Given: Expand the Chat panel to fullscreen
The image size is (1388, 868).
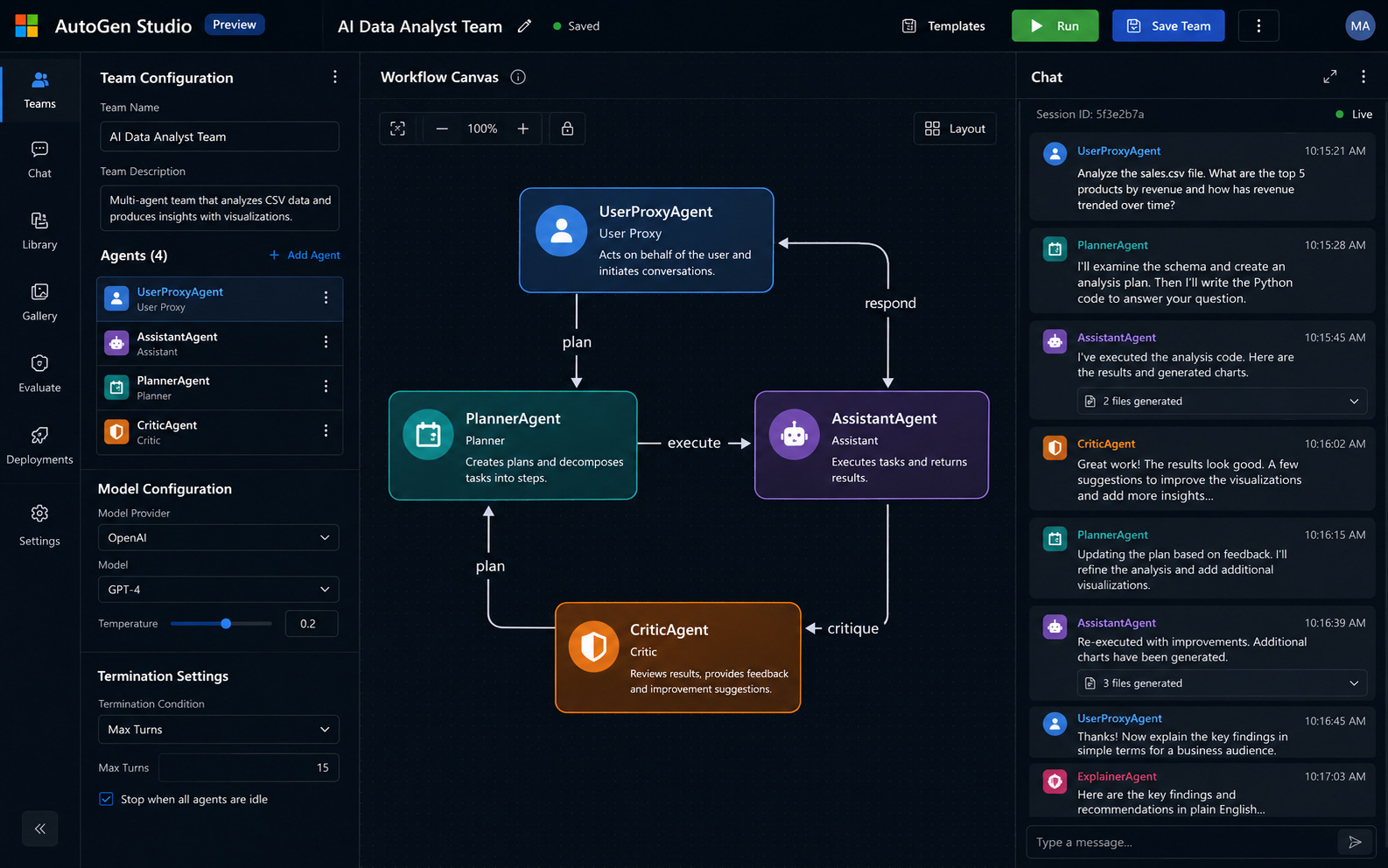Looking at the screenshot, I should click(1329, 77).
